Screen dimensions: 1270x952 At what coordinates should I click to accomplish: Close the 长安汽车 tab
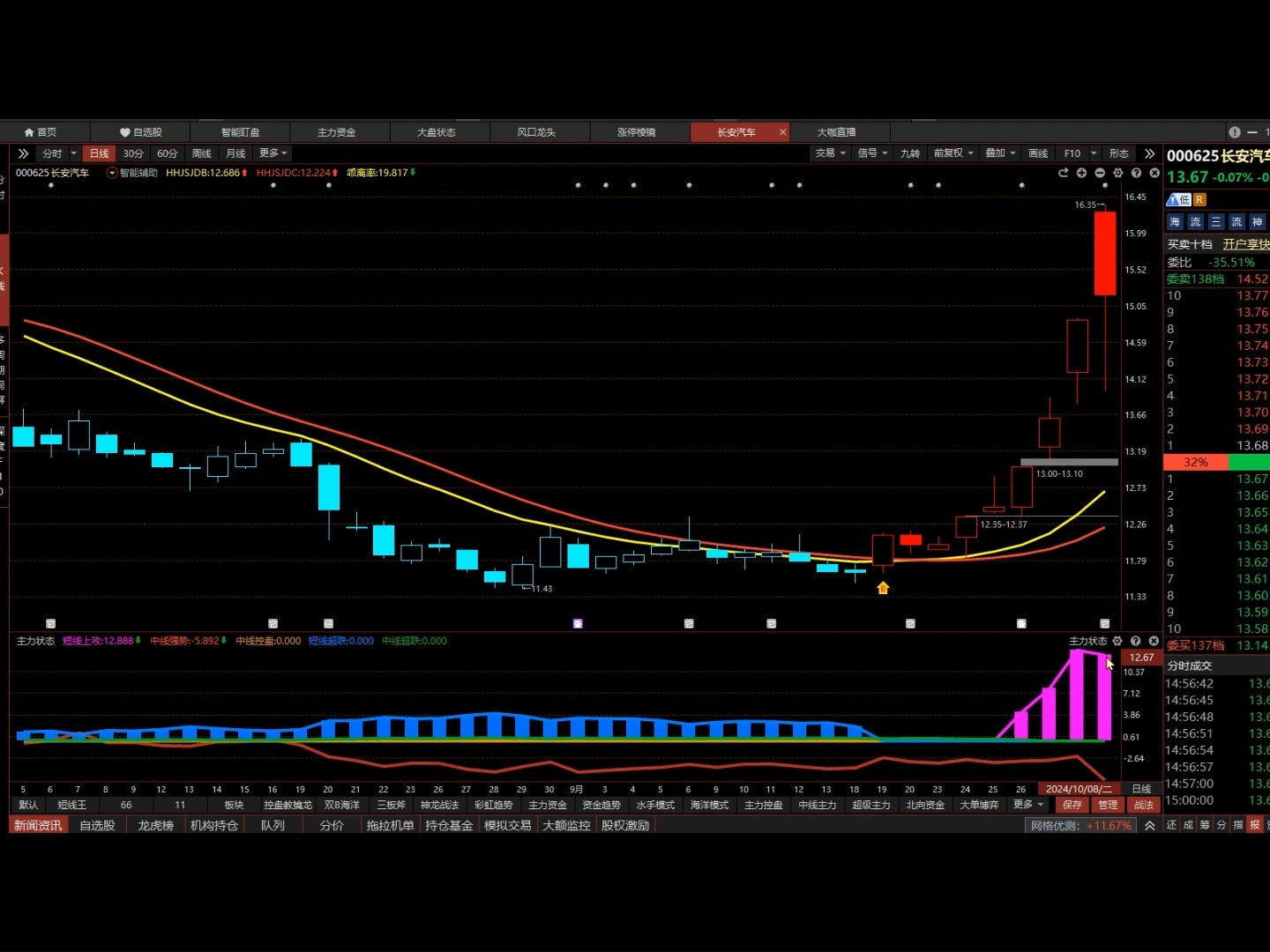[x=782, y=132]
